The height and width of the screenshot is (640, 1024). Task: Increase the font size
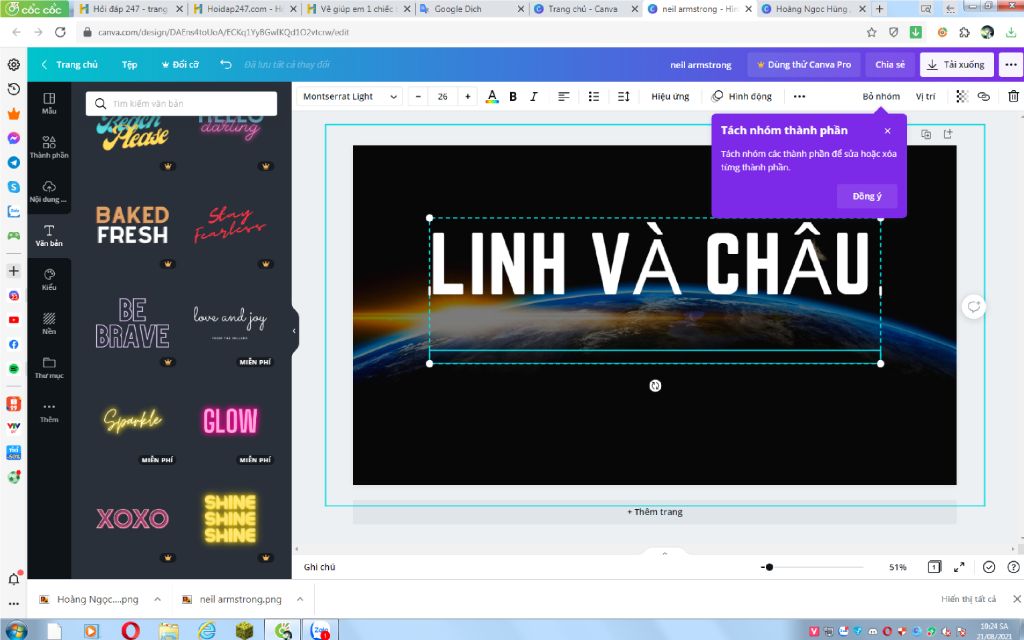(x=468, y=97)
